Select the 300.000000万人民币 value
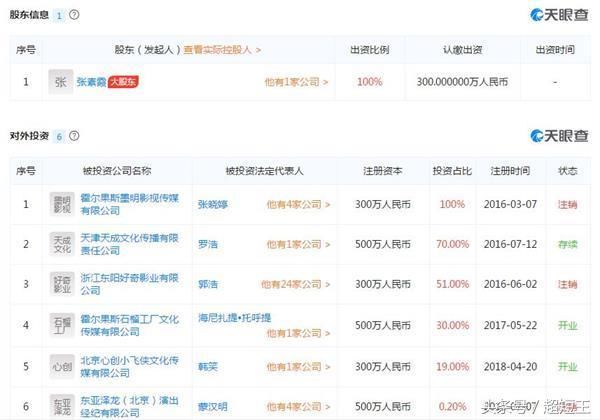Viewport: 600px width, 420px height. point(462,82)
